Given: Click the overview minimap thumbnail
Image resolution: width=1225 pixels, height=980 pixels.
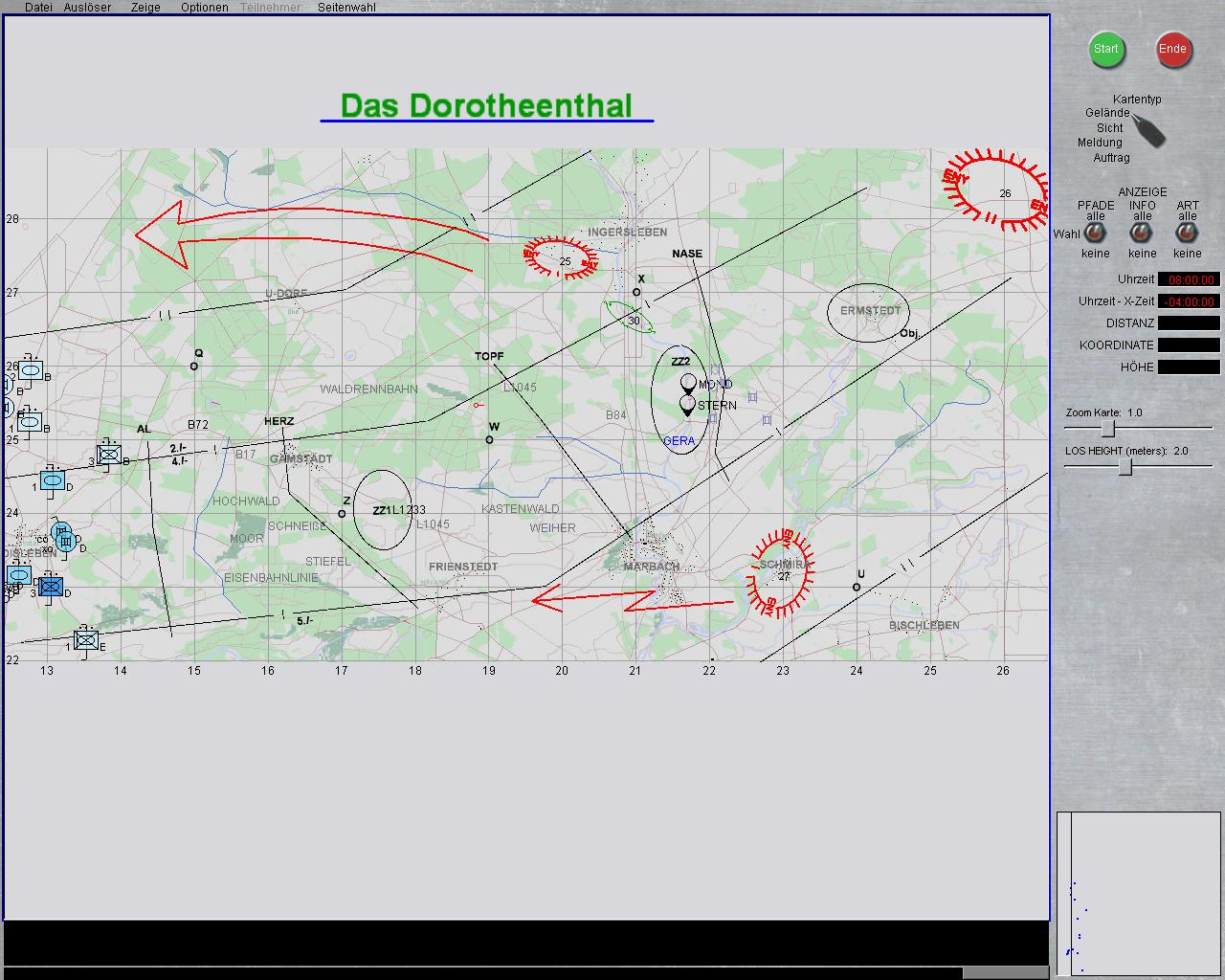Looking at the screenshot, I should tap(1139, 894).
